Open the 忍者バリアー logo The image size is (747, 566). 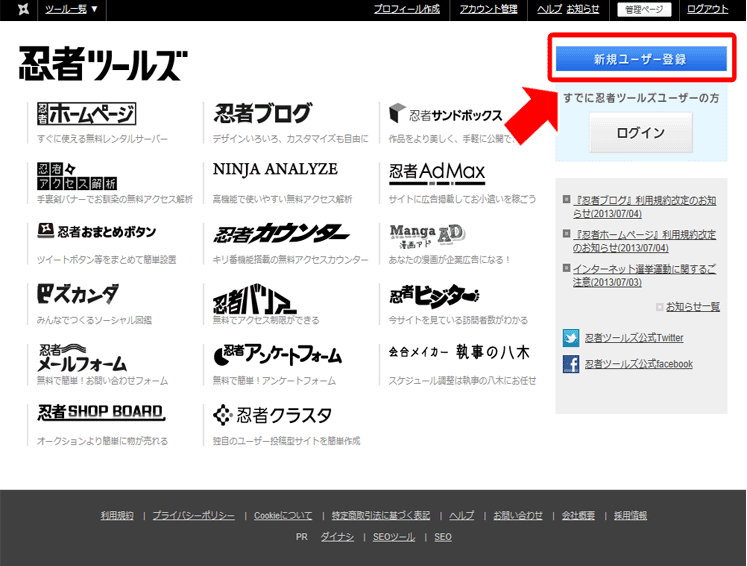click(x=254, y=299)
